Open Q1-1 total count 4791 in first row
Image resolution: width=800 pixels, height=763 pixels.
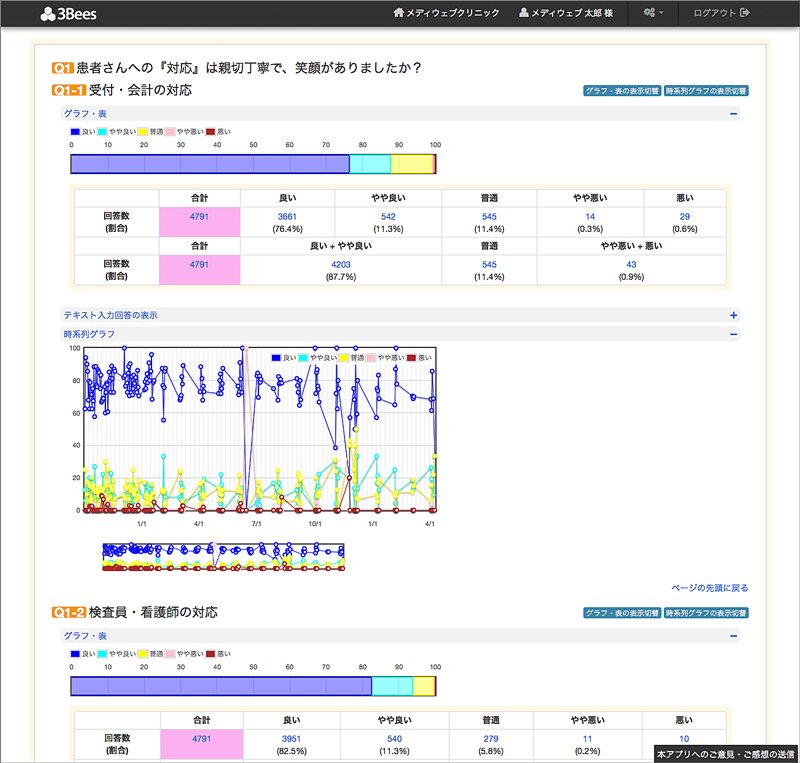pos(199,216)
